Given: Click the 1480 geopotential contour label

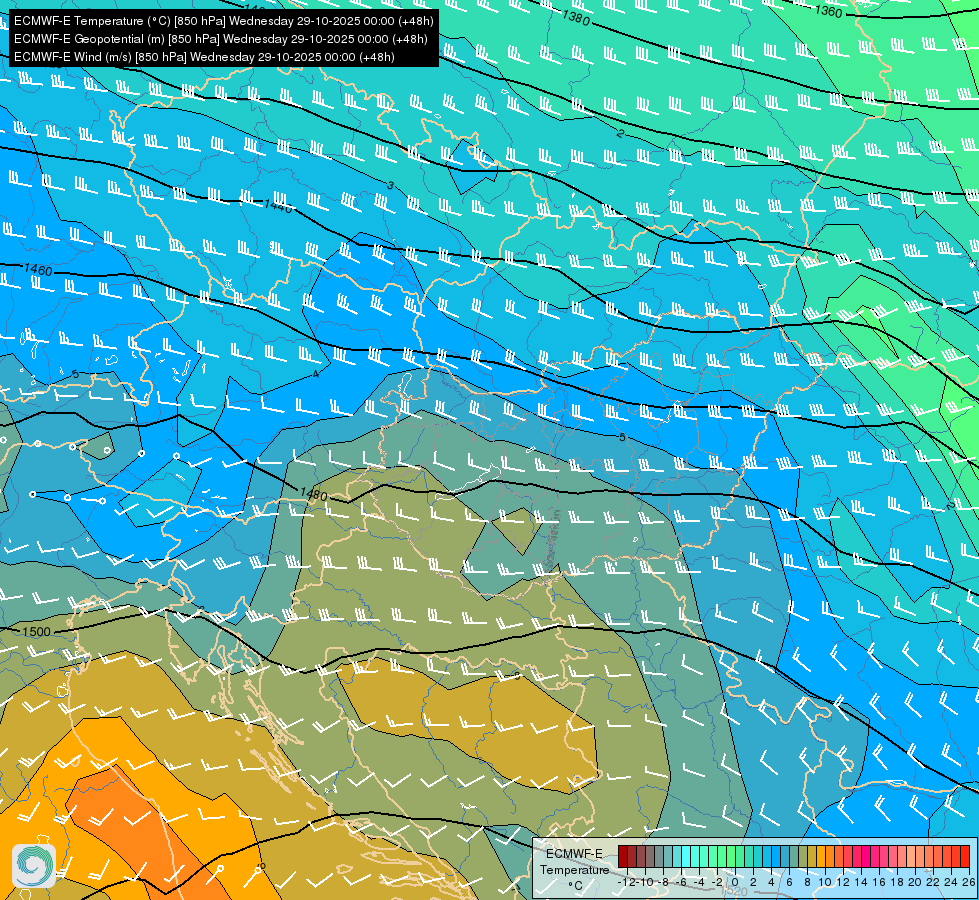Looking at the screenshot, I should 313,494.
